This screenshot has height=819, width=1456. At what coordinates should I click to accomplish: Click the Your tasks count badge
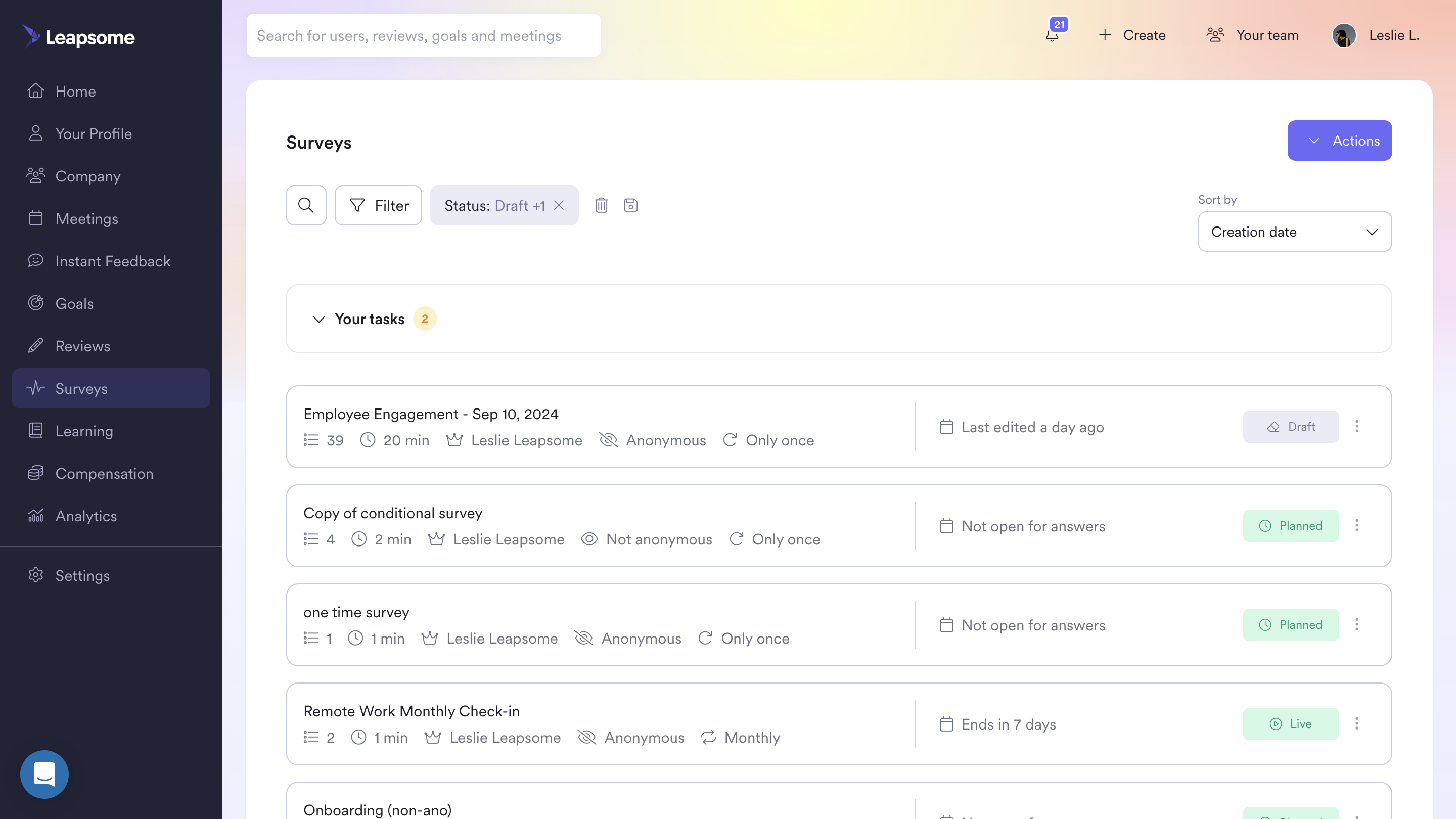click(x=425, y=319)
